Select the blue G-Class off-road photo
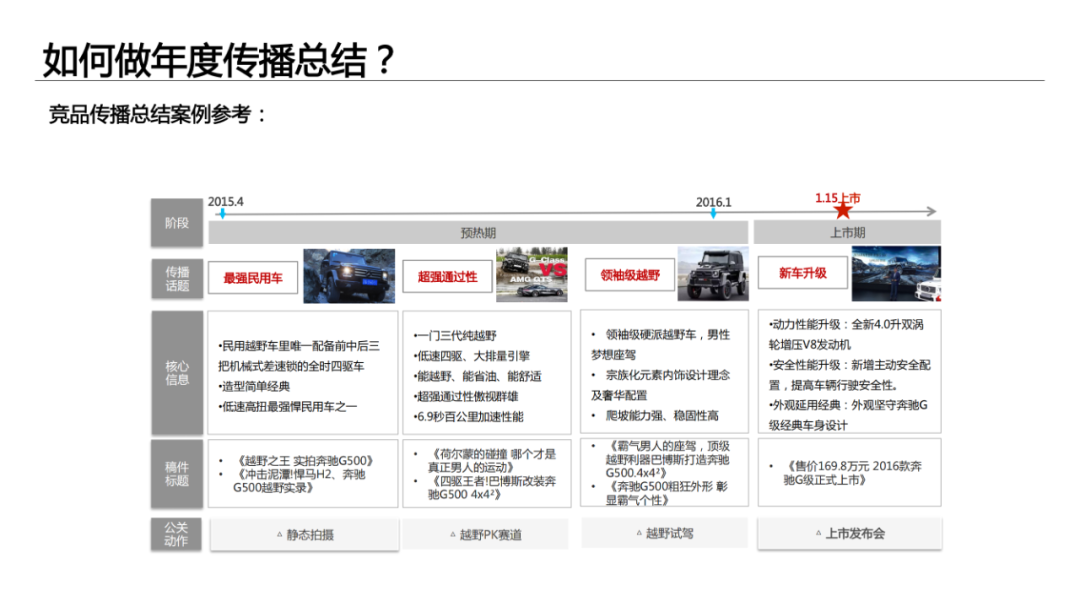1080x607 pixels. [x=349, y=276]
